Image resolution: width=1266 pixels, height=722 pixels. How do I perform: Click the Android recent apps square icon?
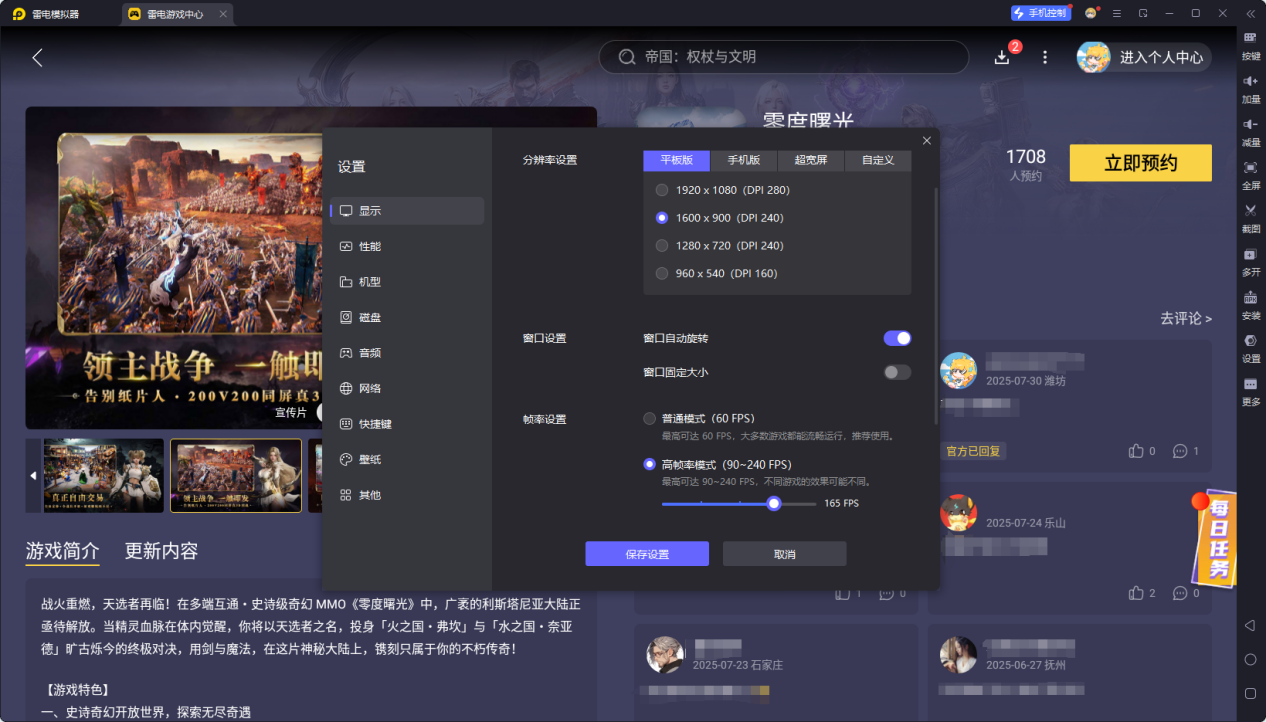1250,693
